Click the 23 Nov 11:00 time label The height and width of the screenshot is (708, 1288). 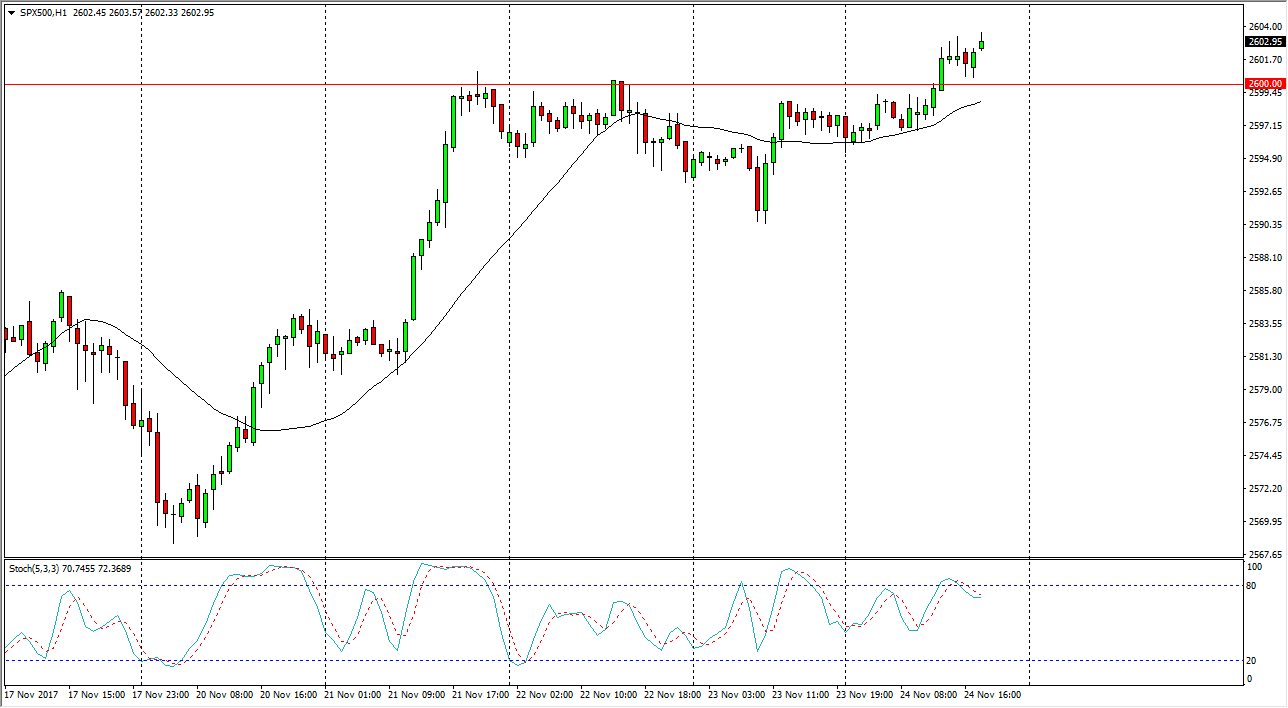tap(802, 694)
